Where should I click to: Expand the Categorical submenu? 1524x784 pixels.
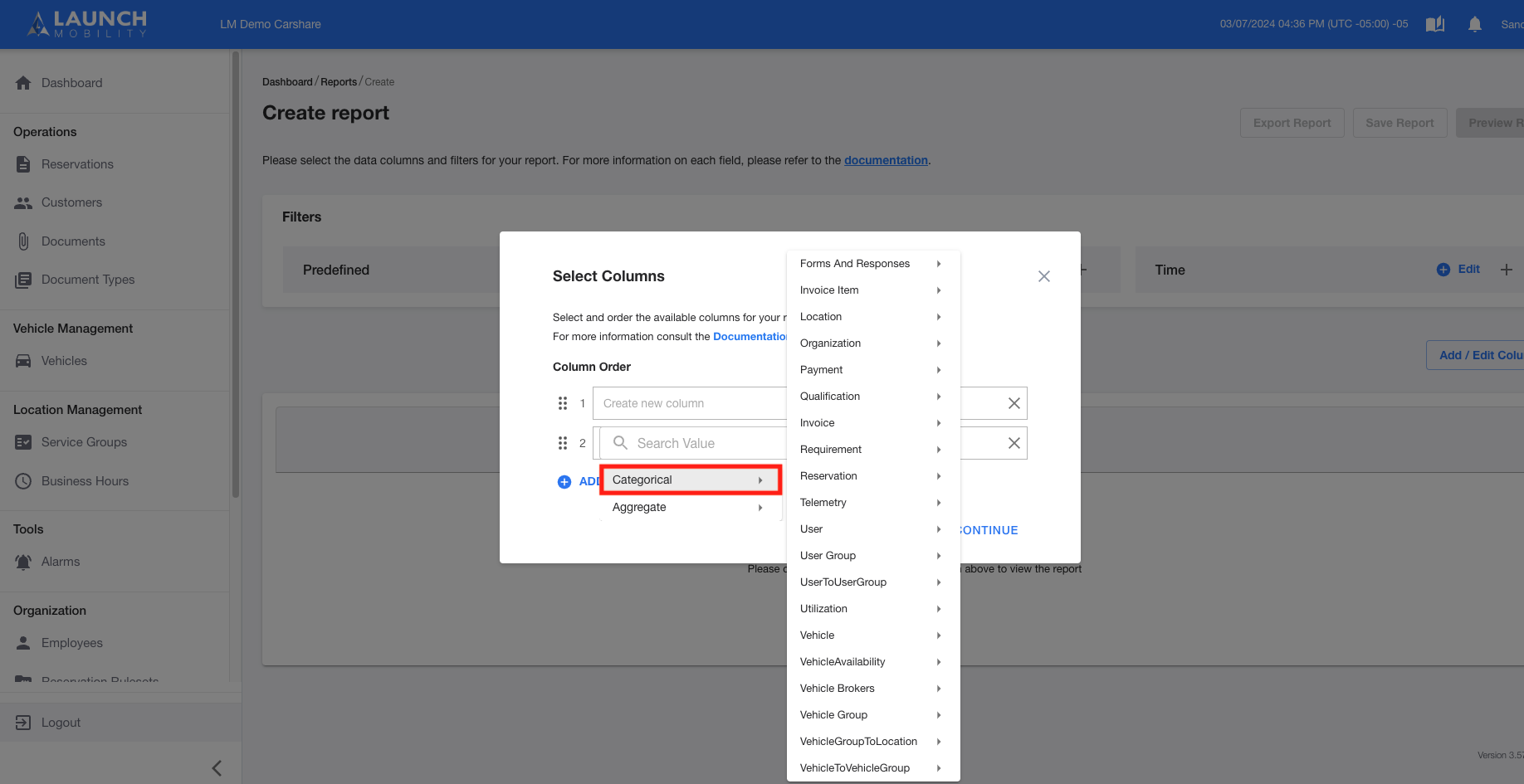click(x=691, y=480)
